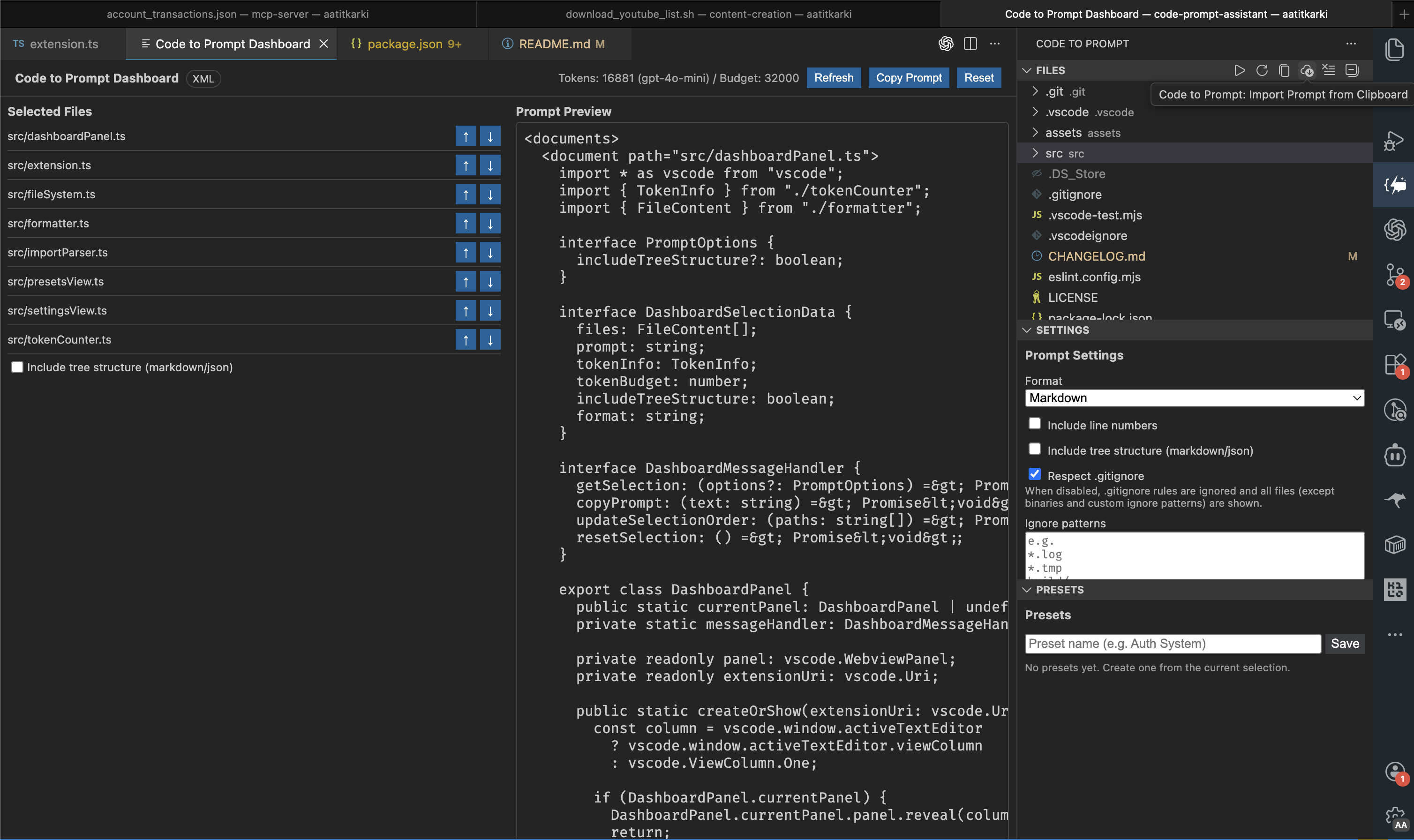Open Extensions view from the activity bar

pyautogui.click(x=1394, y=365)
